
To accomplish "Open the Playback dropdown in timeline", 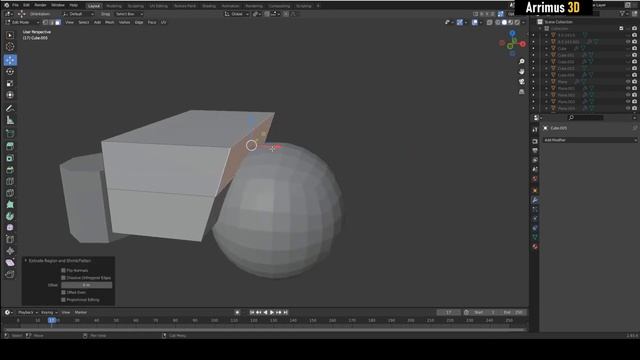I will tap(27, 312).
